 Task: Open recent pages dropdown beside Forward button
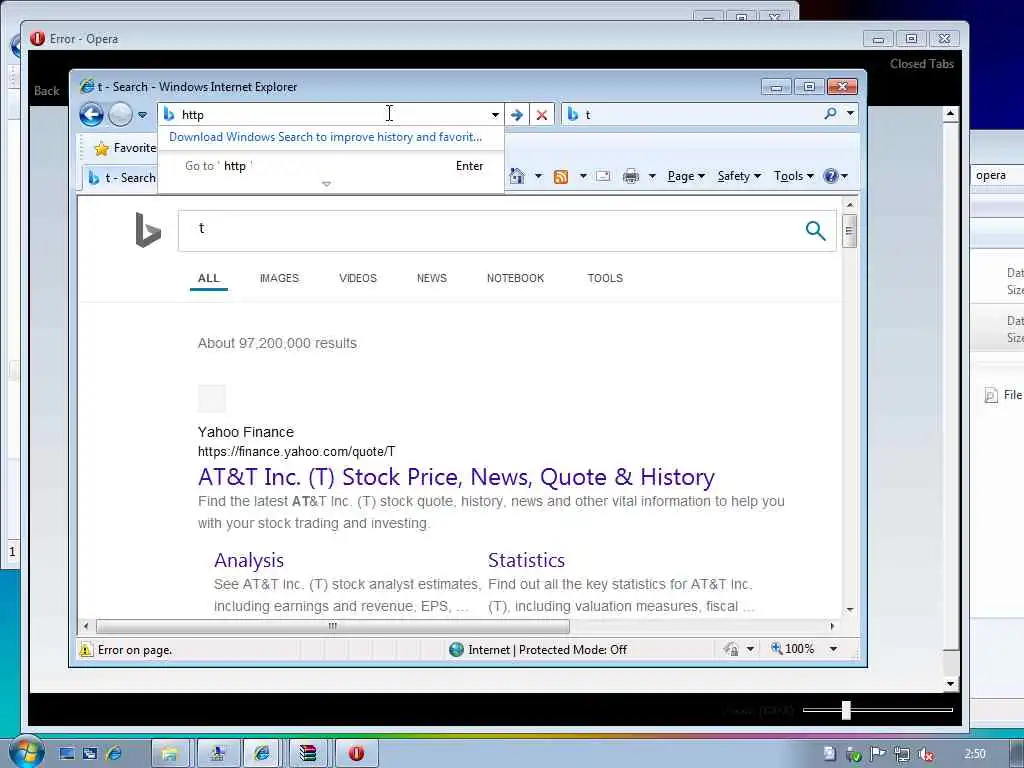[x=142, y=115]
